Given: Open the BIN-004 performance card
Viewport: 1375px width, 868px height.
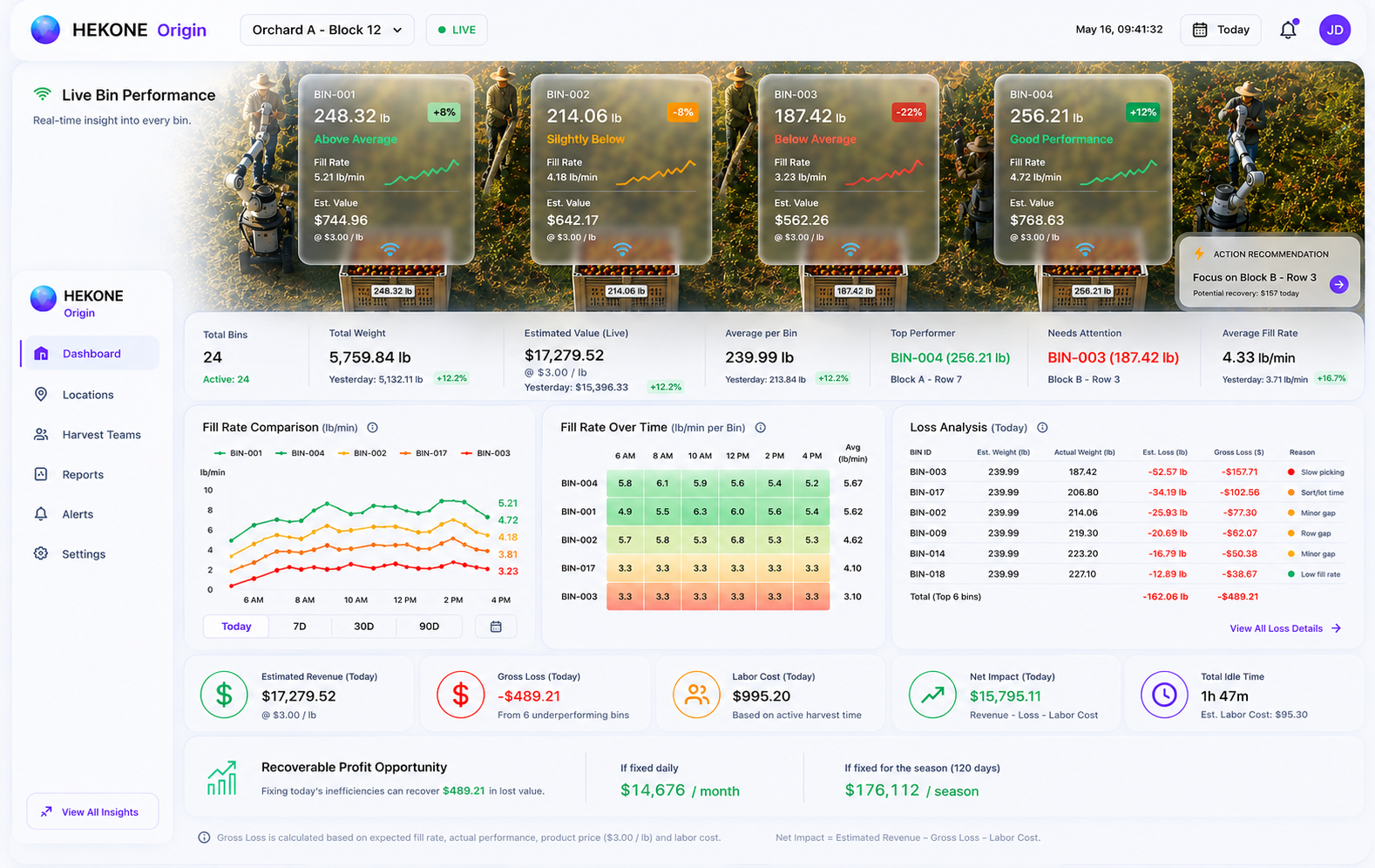Looking at the screenshot, I should point(1083,169).
